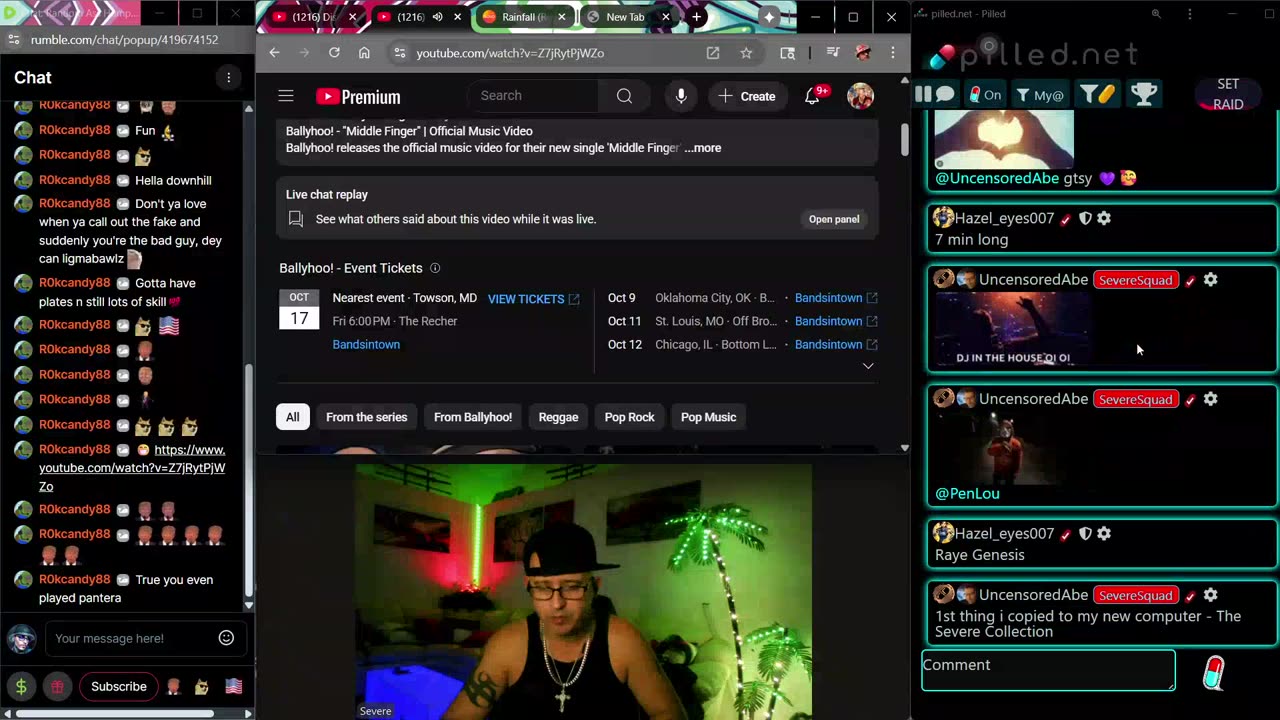
Task: Click Pilled filter pill icon
Action: tap(1097, 94)
